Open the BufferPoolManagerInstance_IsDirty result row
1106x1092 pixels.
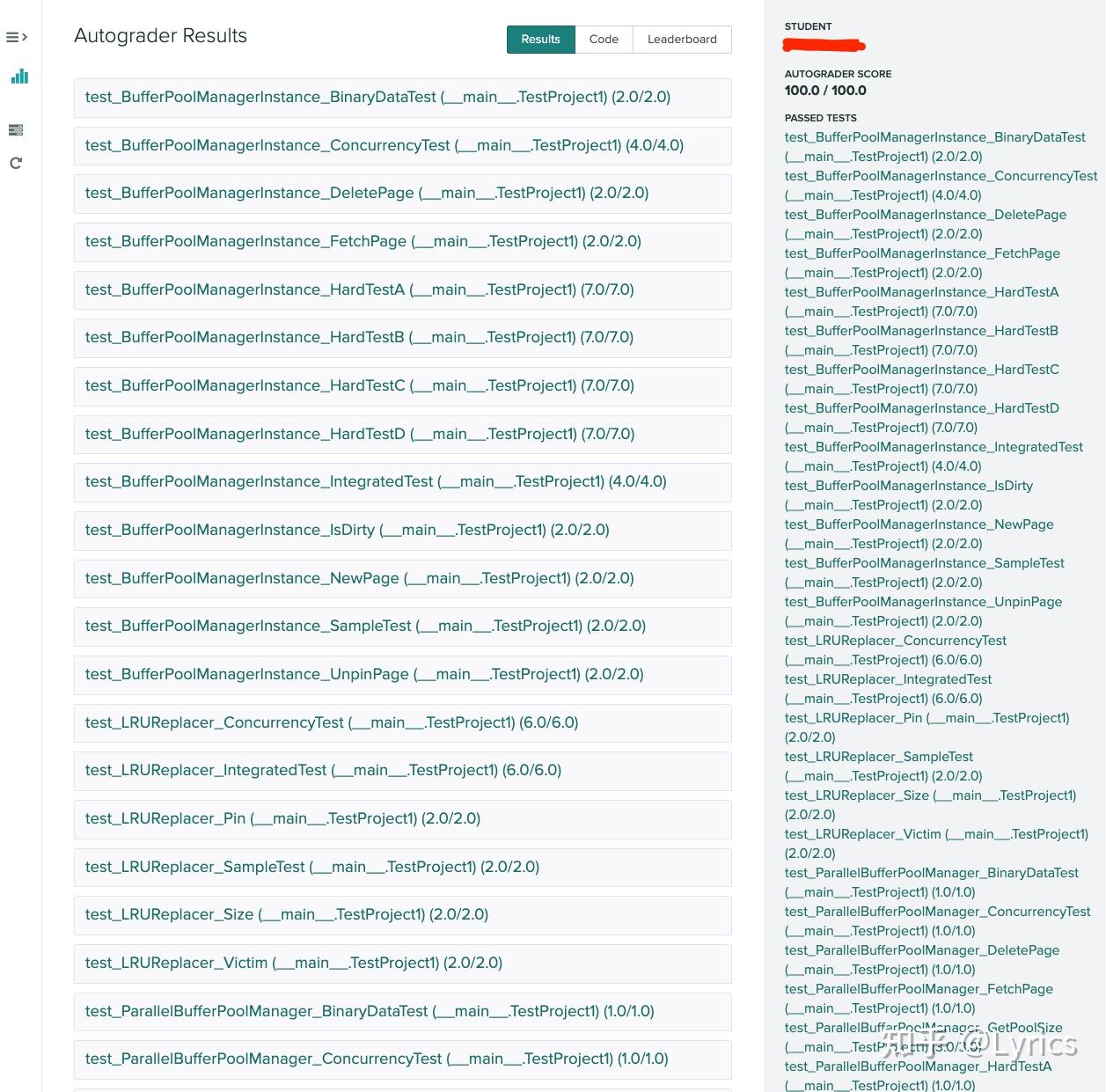[x=402, y=531]
